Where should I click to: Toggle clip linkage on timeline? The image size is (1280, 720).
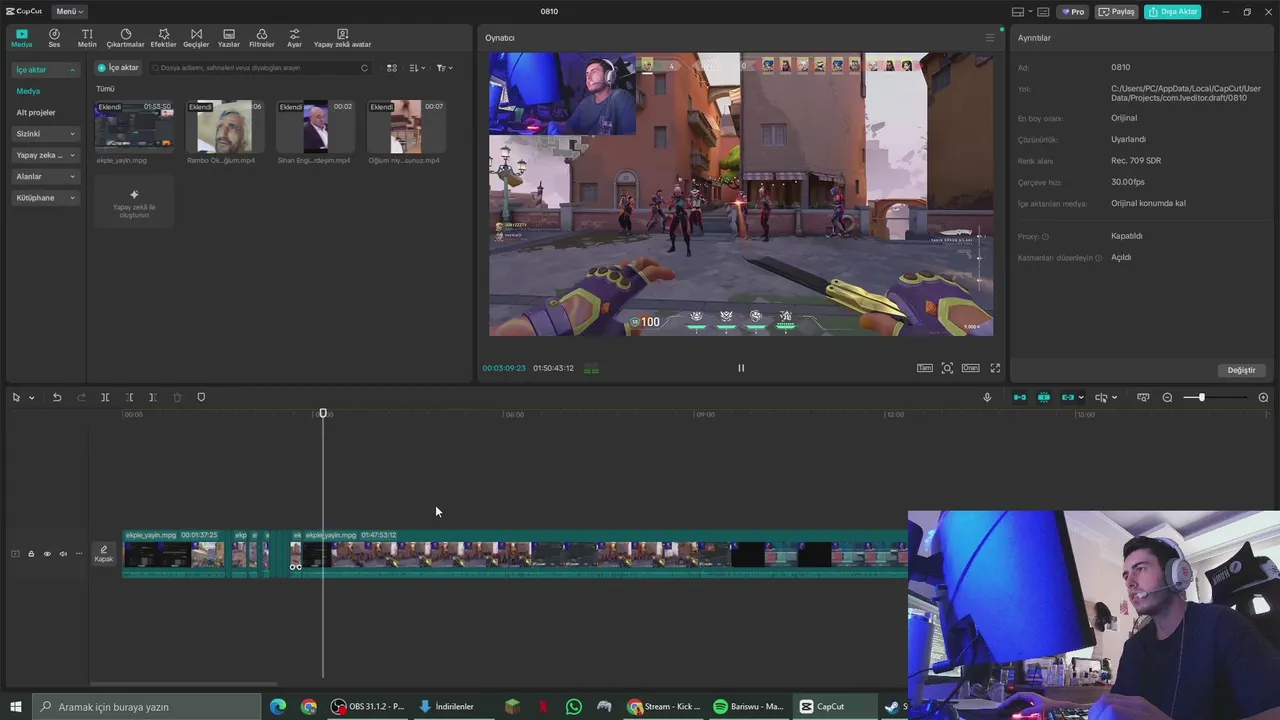[1068, 398]
